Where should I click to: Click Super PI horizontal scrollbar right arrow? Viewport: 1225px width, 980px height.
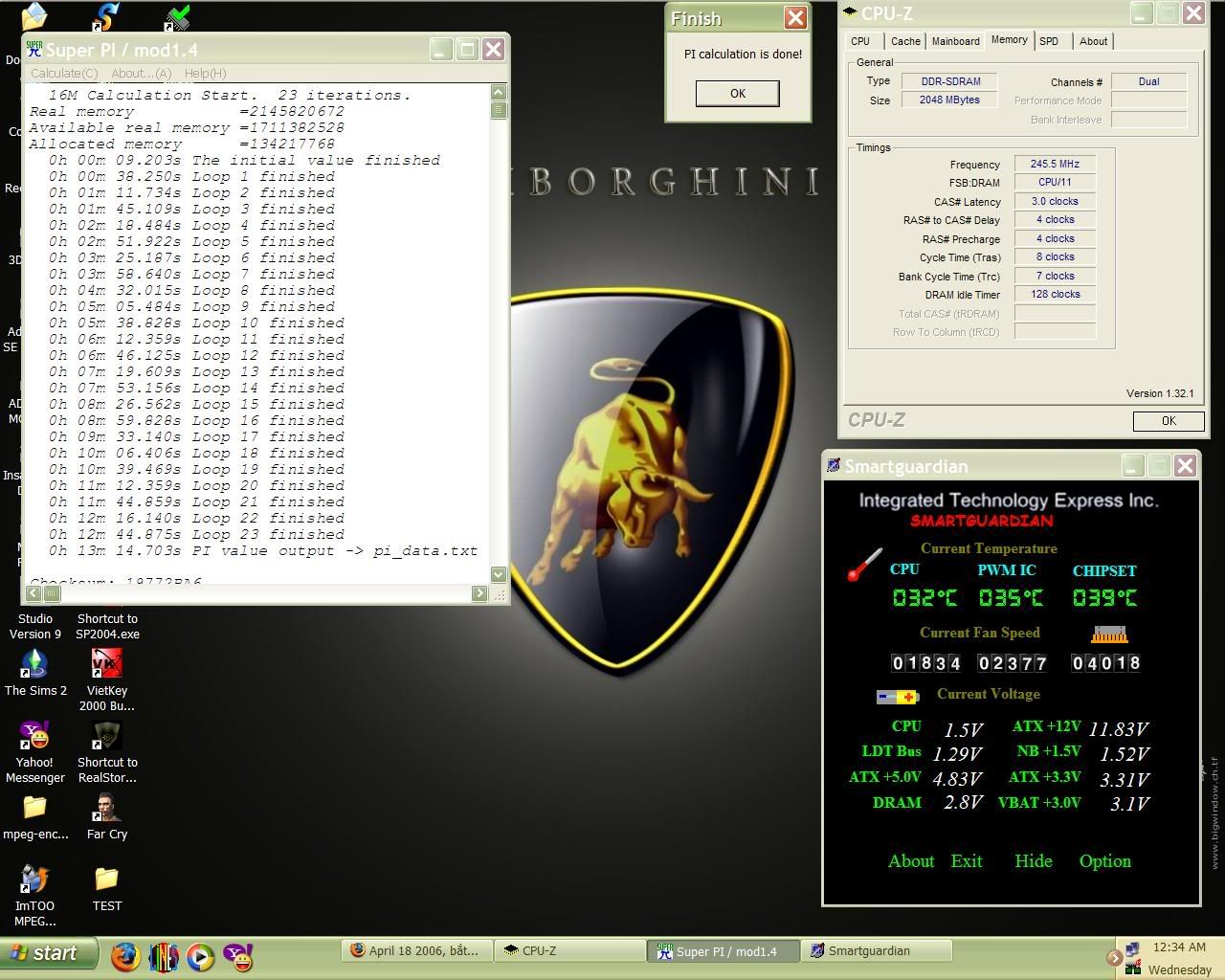[479, 593]
